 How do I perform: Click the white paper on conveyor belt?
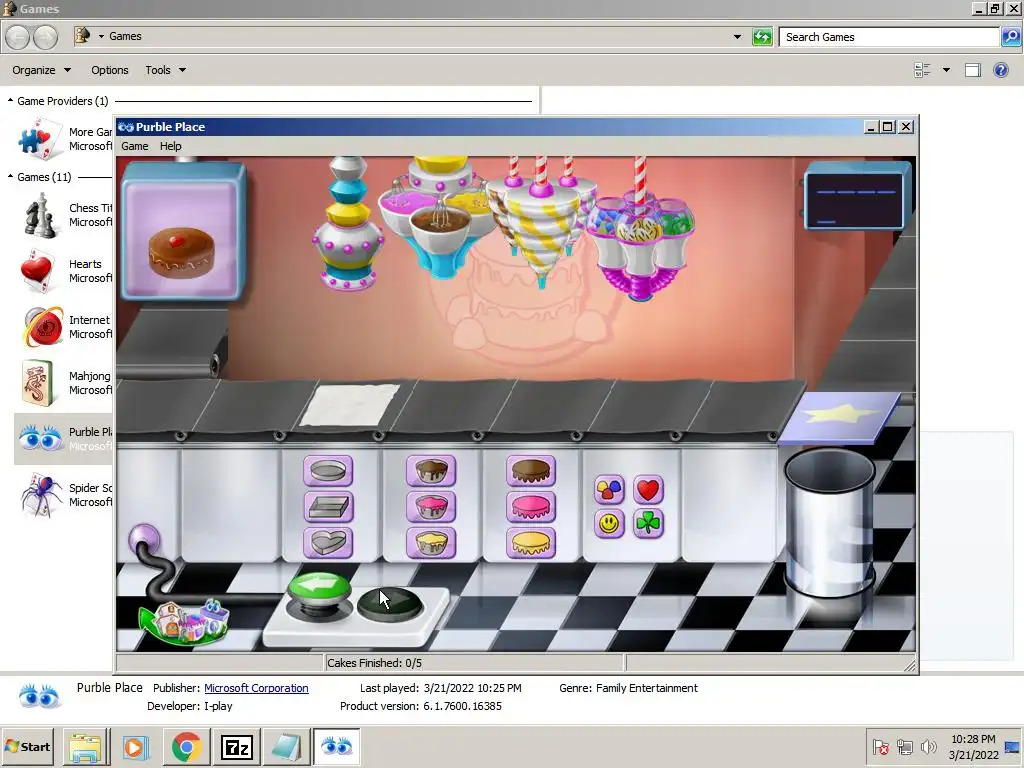[x=350, y=405]
